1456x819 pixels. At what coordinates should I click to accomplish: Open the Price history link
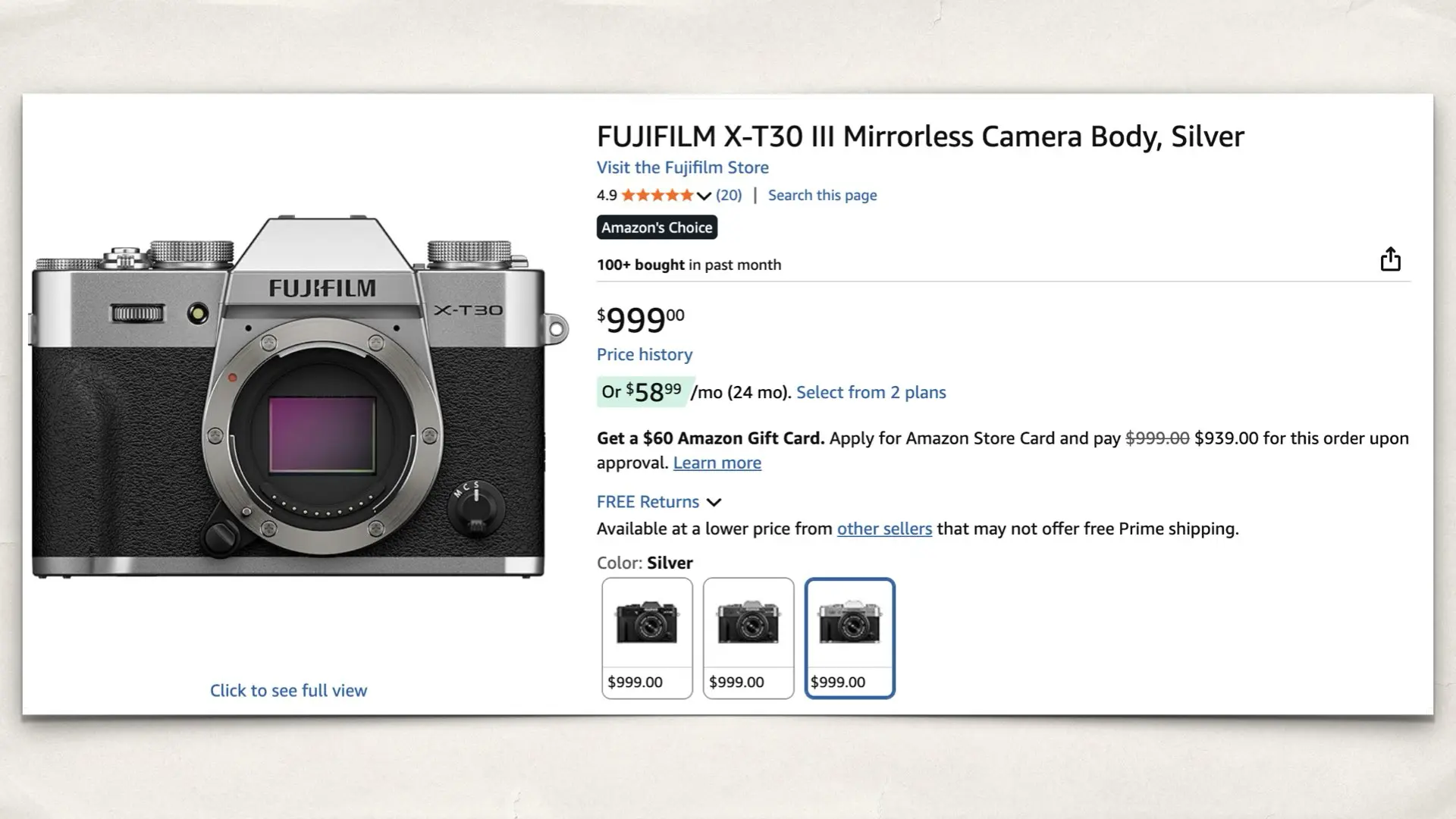pyautogui.click(x=644, y=354)
